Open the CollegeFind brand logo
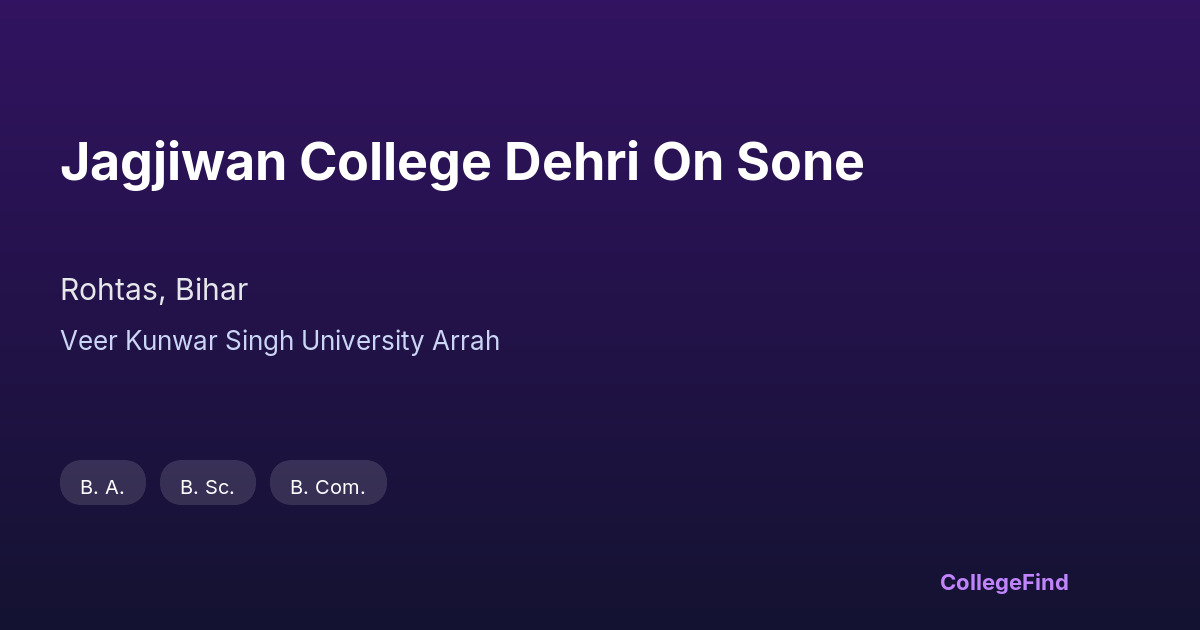Screen dimensions: 1200x630 1004,582
